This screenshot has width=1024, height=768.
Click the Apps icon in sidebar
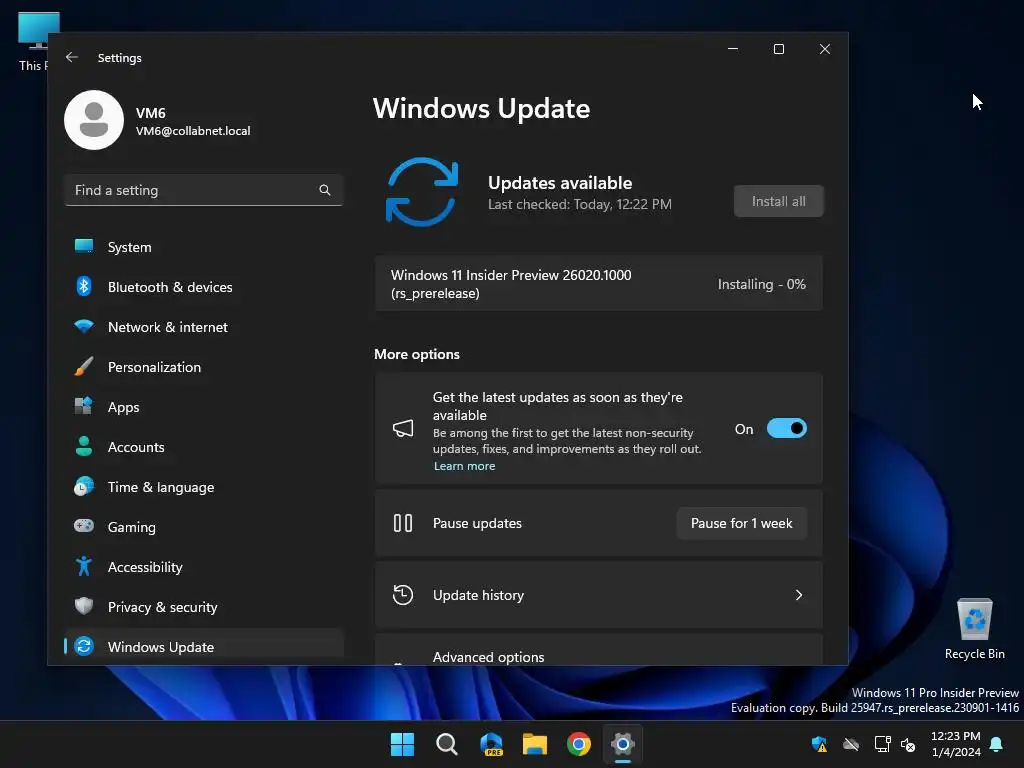pyautogui.click(x=84, y=406)
